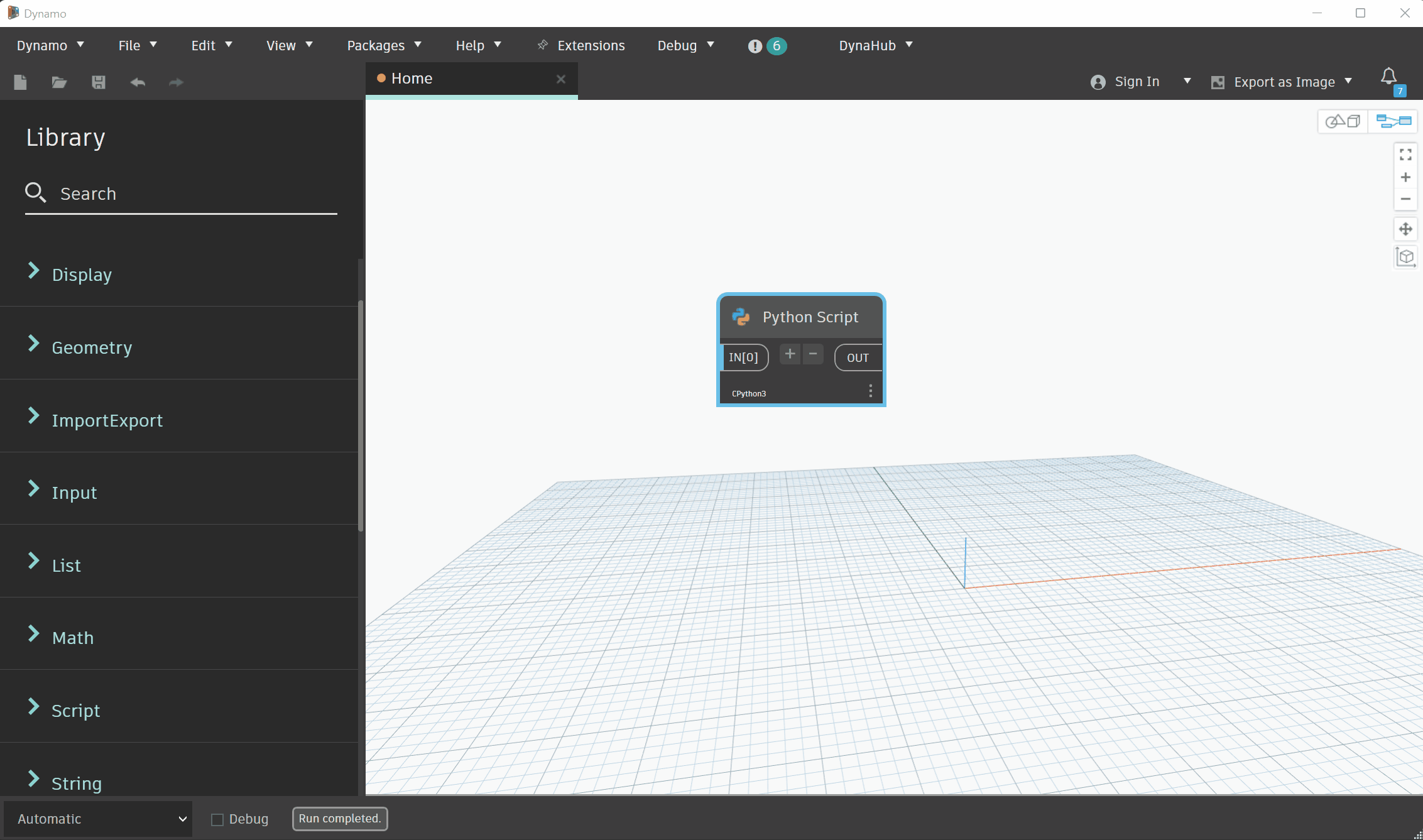This screenshot has width=1423, height=840.
Task: Click the Open file folder icon
Action: [59, 82]
